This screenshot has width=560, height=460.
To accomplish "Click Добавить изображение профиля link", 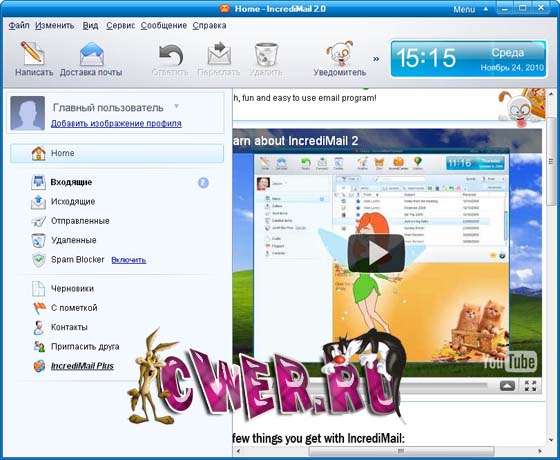I will [x=116, y=124].
